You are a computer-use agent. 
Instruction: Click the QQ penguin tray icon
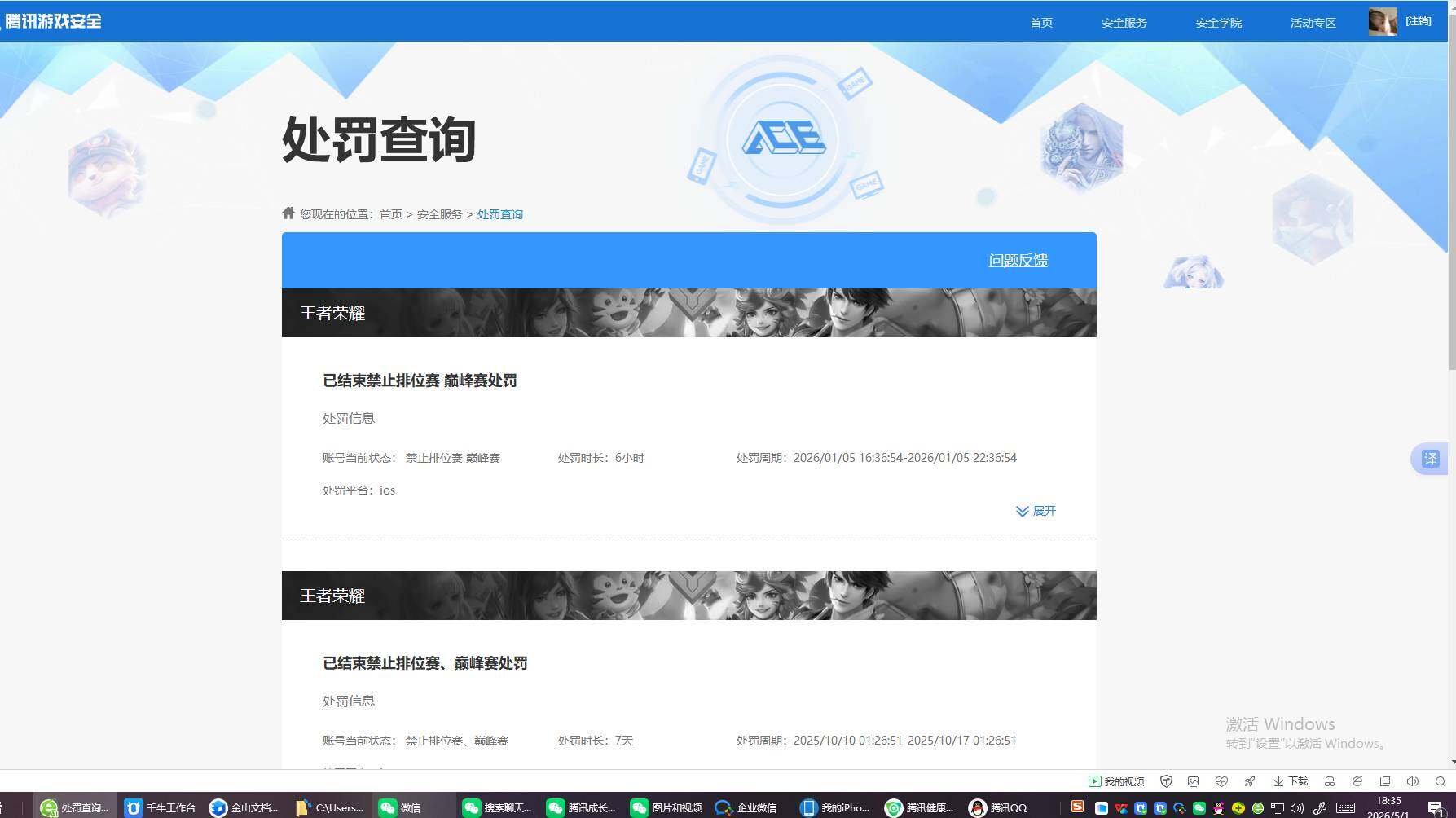pyautogui.click(x=1219, y=808)
